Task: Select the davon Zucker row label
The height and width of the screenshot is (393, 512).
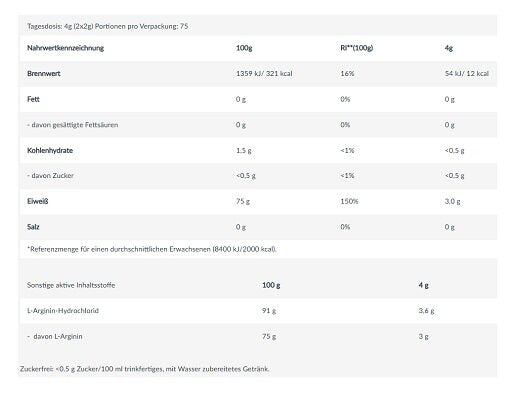Action: 50,176
